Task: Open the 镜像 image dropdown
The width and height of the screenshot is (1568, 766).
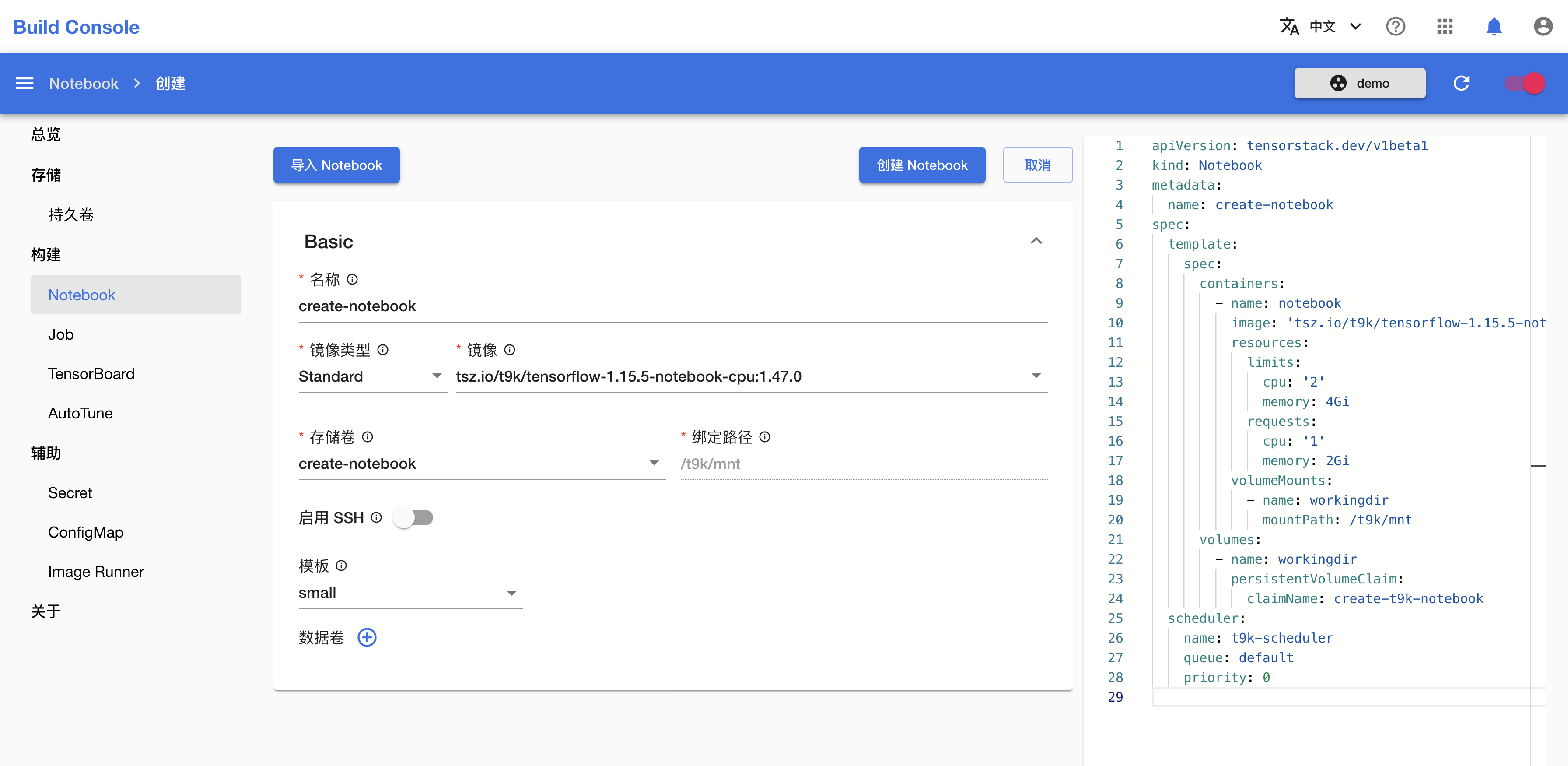Action: pyautogui.click(x=751, y=377)
